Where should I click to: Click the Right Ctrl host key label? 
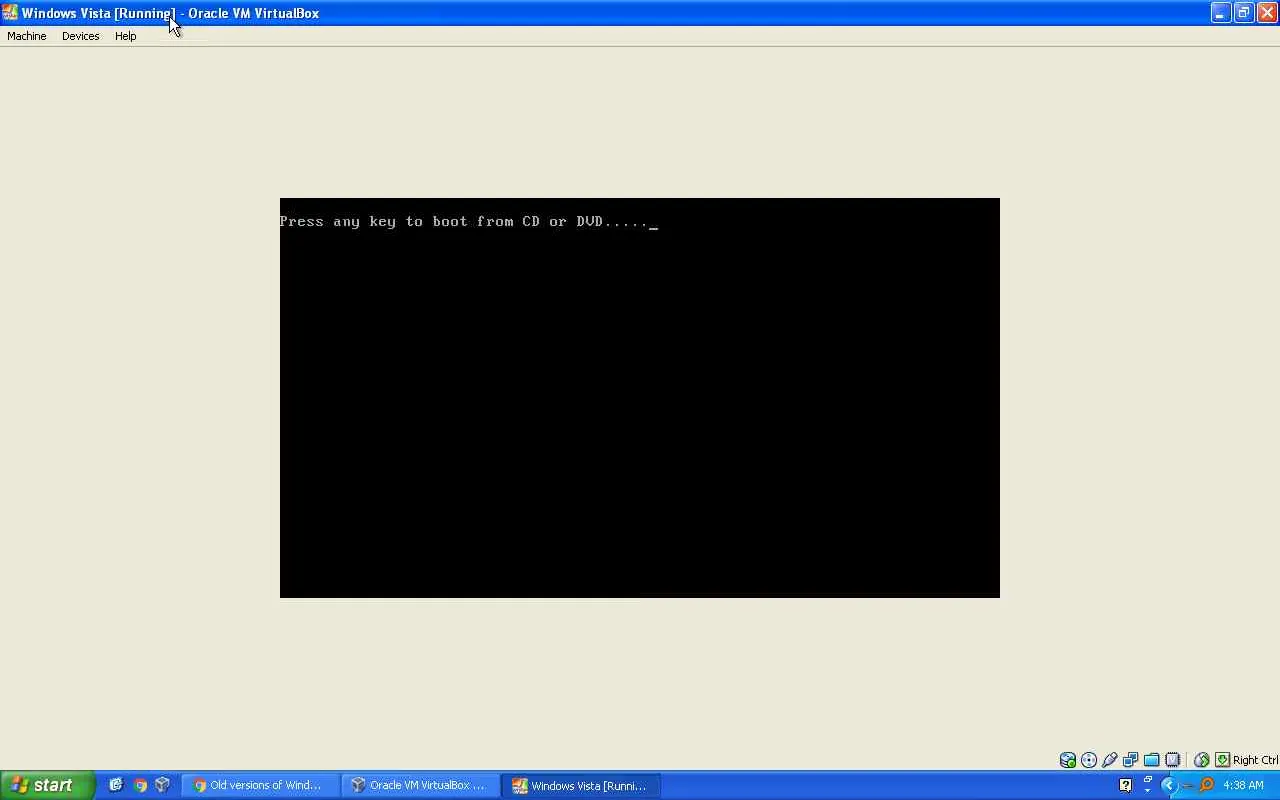[1256, 760]
